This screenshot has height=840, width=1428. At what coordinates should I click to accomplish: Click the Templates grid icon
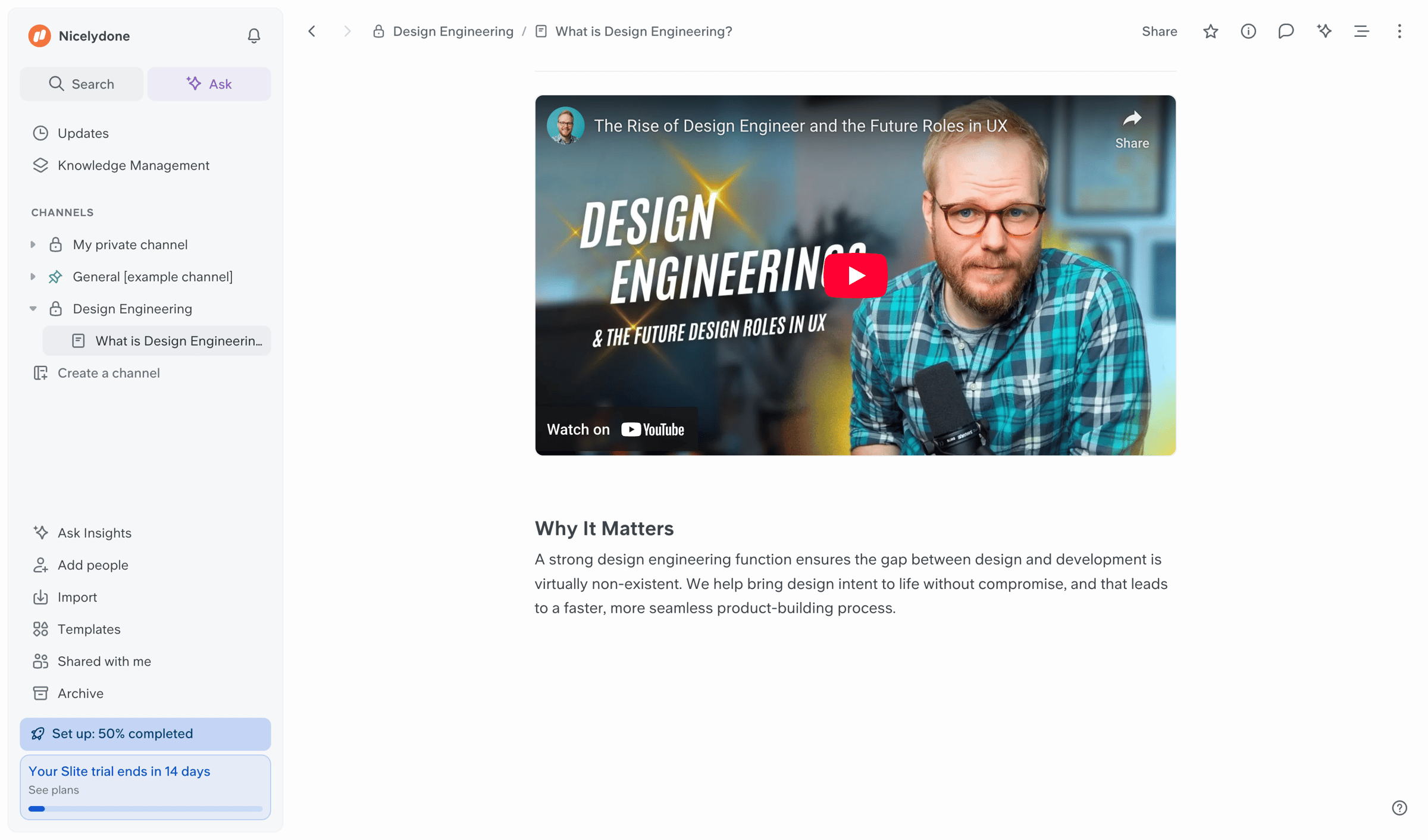click(40, 629)
